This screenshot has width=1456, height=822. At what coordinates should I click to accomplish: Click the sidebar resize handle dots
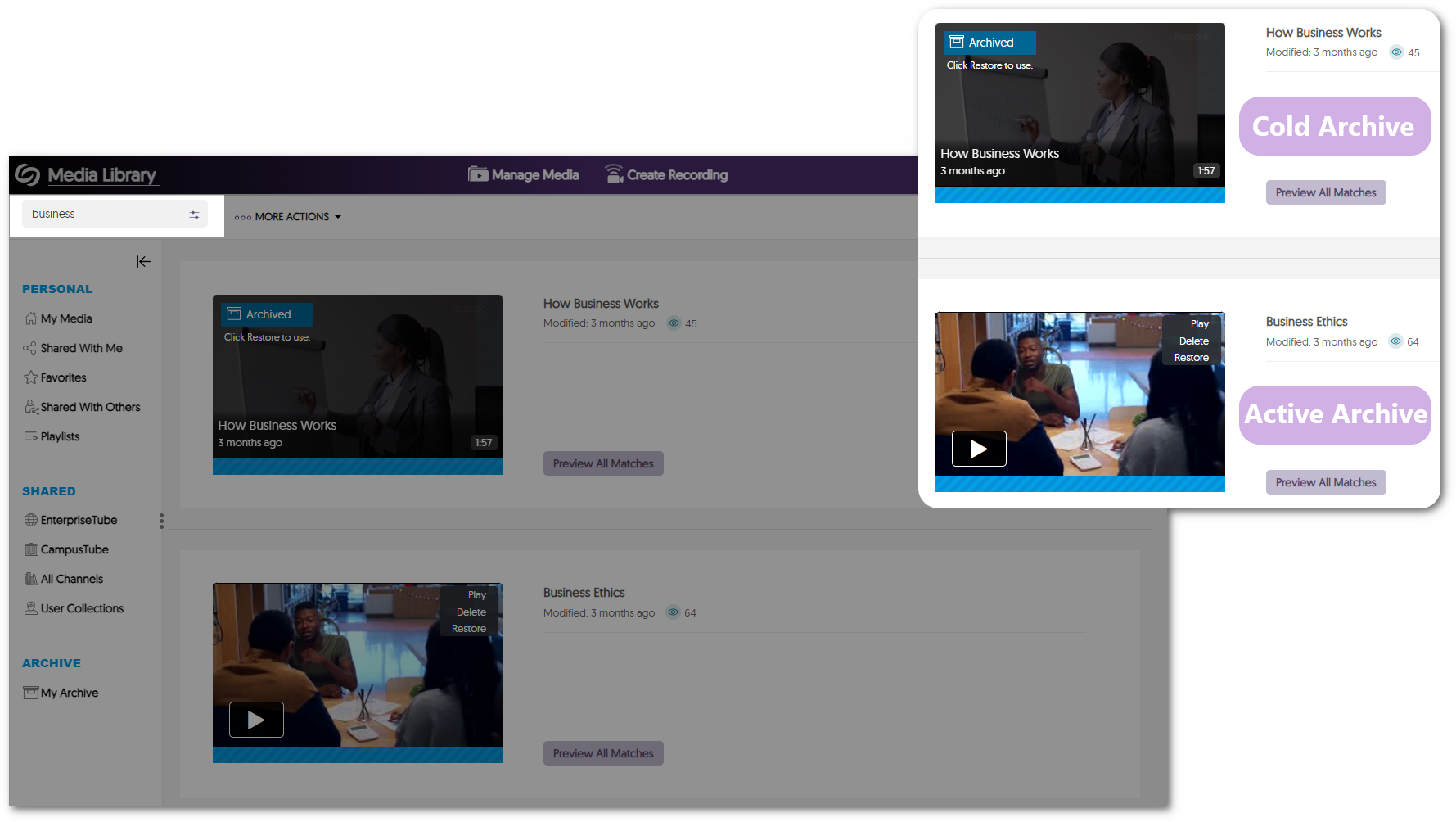pos(161,521)
